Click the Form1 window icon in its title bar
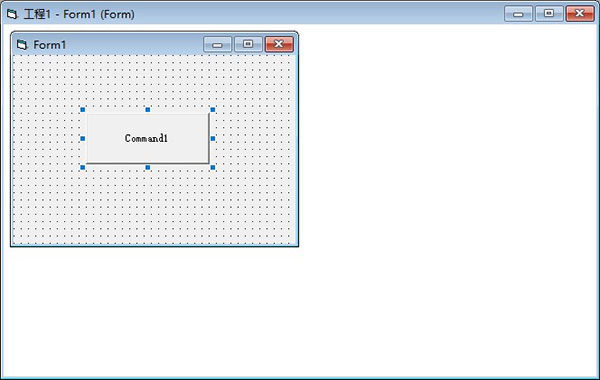The width and height of the screenshot is (600, 380). coord(22,45)
